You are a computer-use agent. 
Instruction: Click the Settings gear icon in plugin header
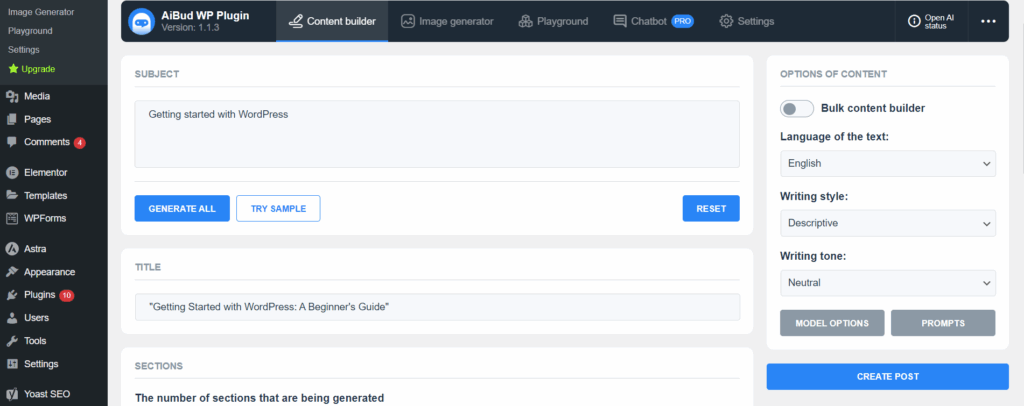click(x=726, y=22)
